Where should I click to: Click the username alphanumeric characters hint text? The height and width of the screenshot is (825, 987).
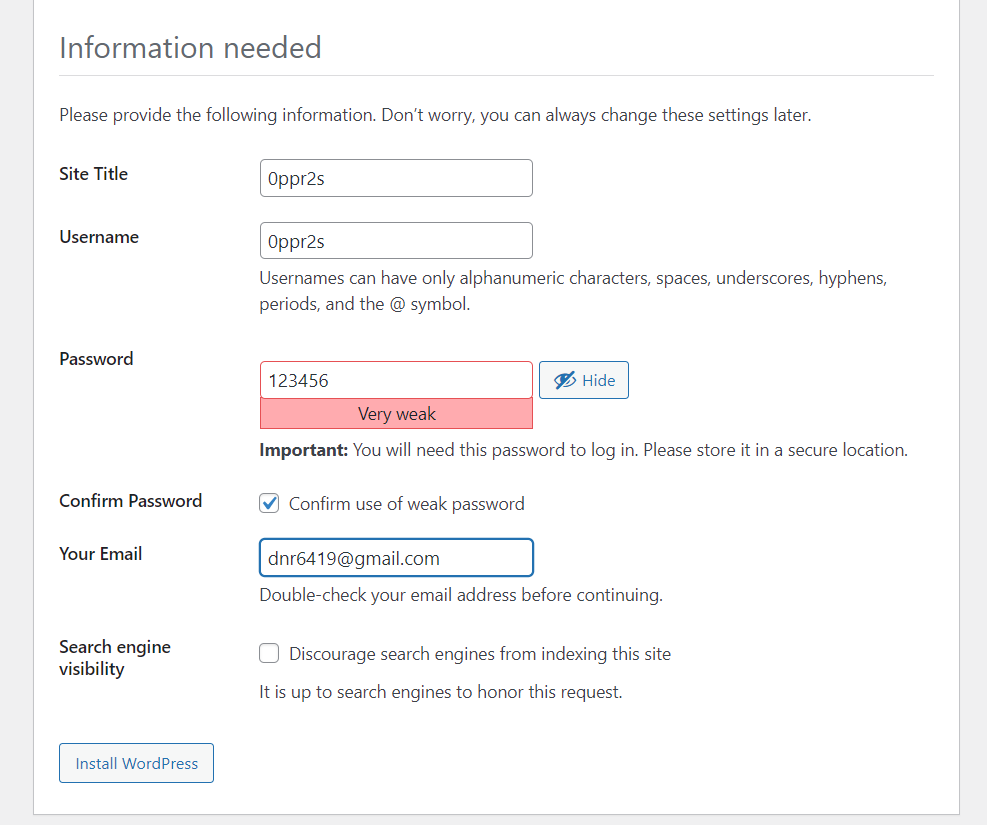pyautogui.click(x=573, y=291)
